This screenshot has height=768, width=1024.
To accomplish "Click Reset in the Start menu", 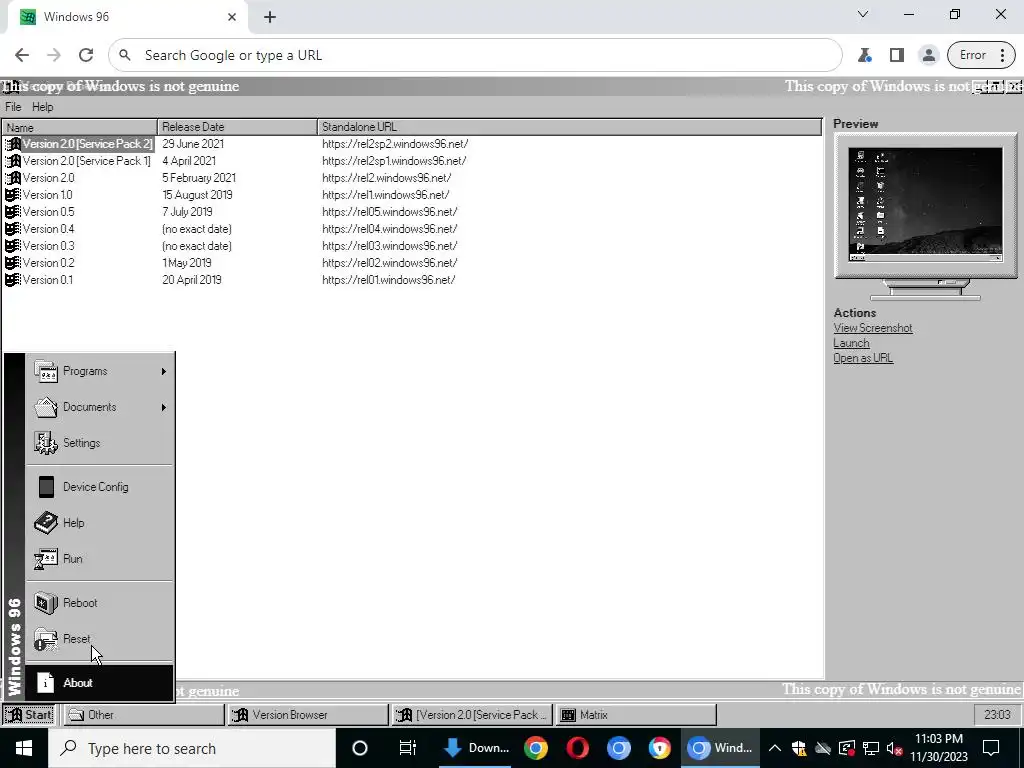I will [x=100, y=639].
